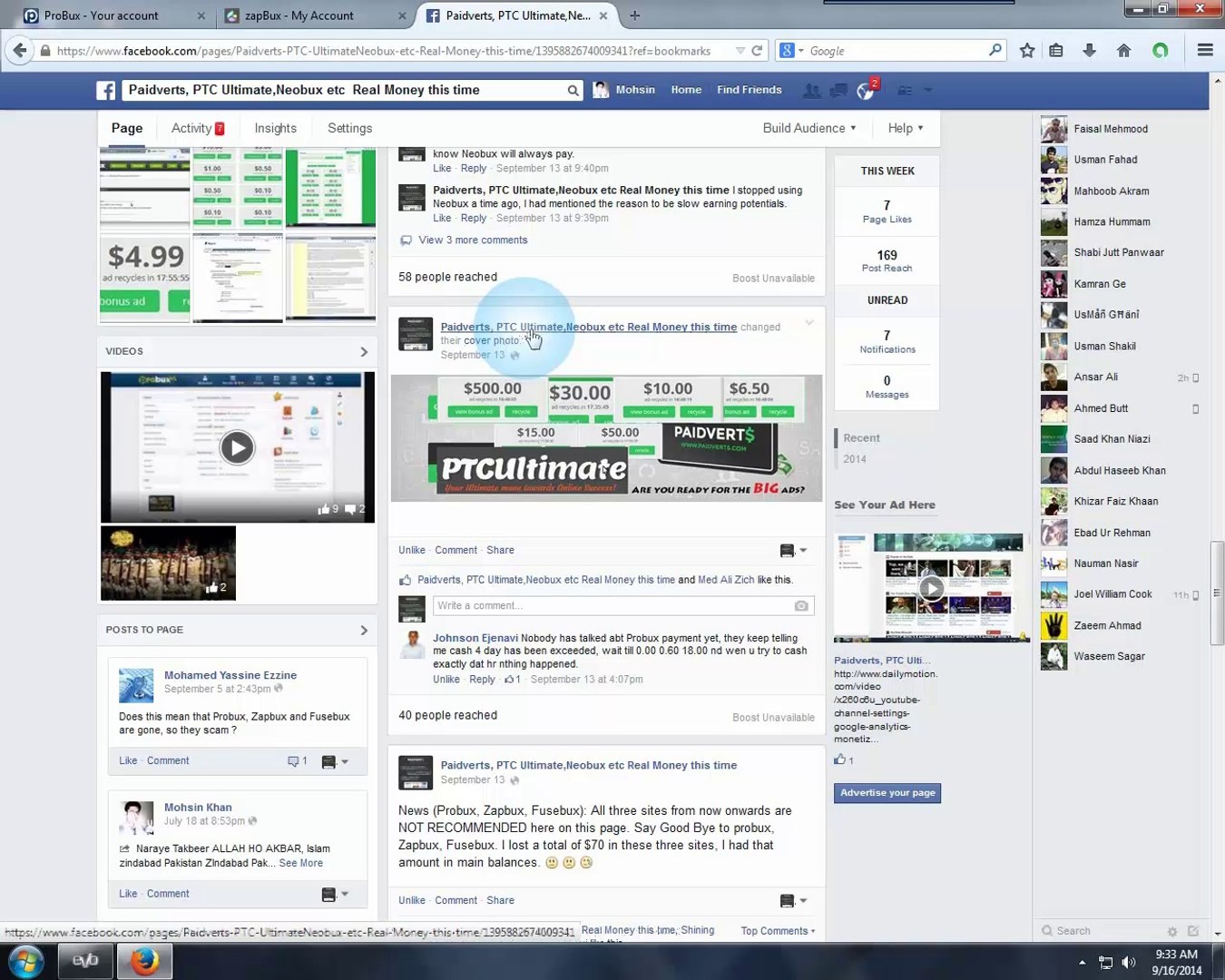Reload the page with the refresh icon

click(x=757, y=51)
